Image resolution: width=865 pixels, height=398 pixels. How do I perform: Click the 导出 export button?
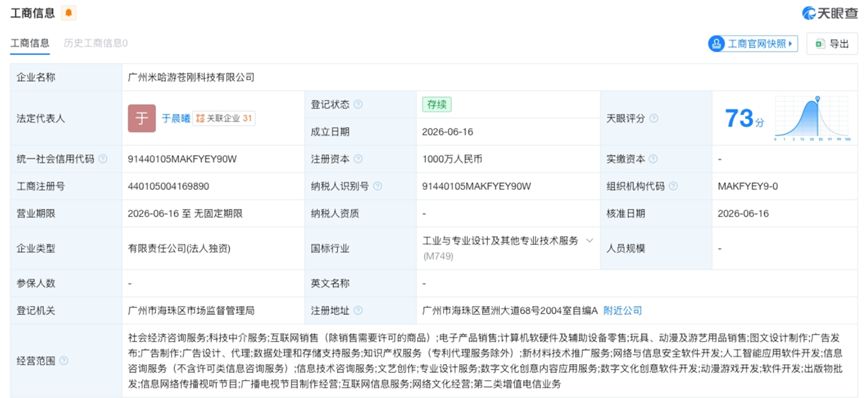pyautogui.click(x=832, y=44)
